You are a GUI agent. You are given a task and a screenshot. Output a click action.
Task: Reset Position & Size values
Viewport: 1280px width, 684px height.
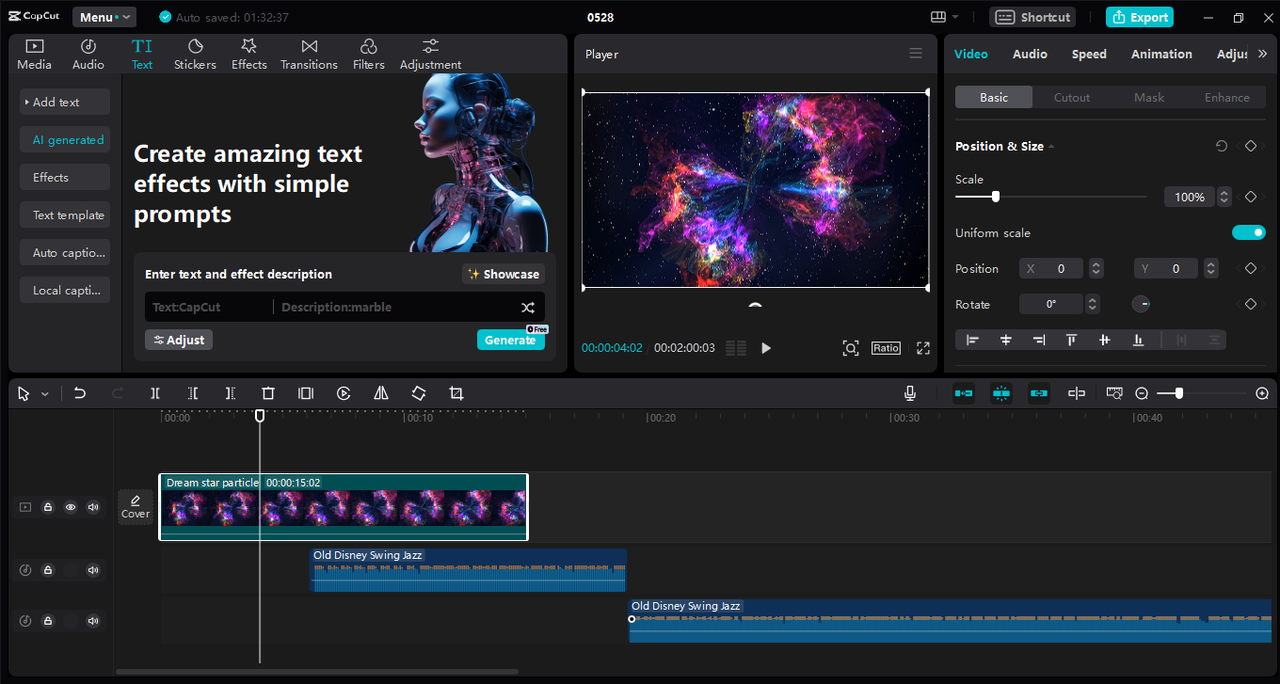click(x=1221, y=146)
